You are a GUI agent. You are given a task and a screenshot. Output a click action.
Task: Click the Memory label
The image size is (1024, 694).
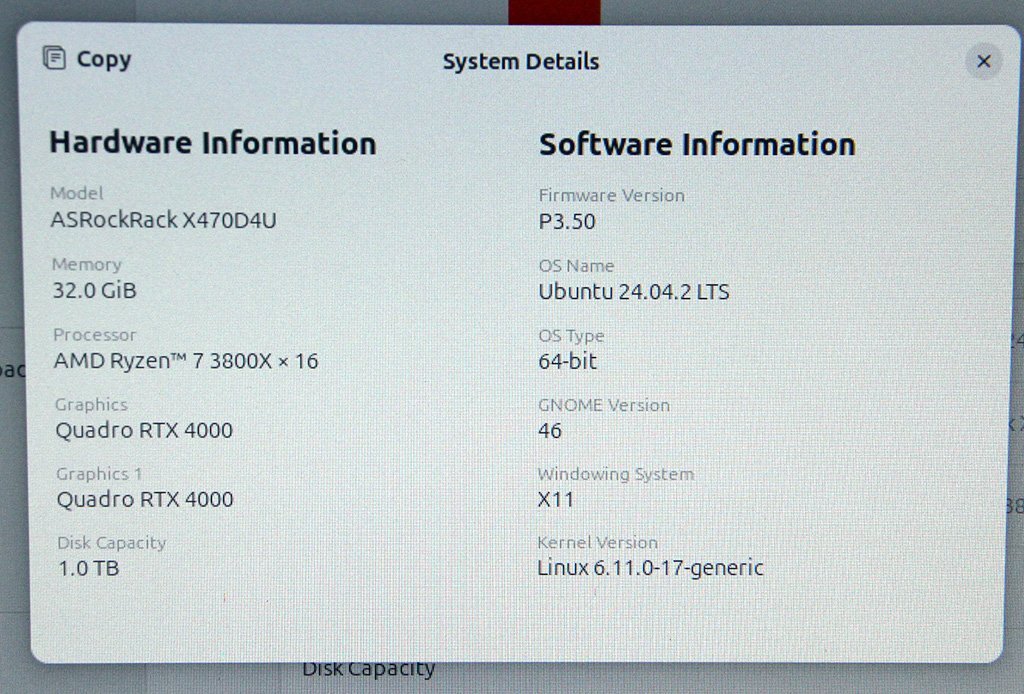pos(87,264)
